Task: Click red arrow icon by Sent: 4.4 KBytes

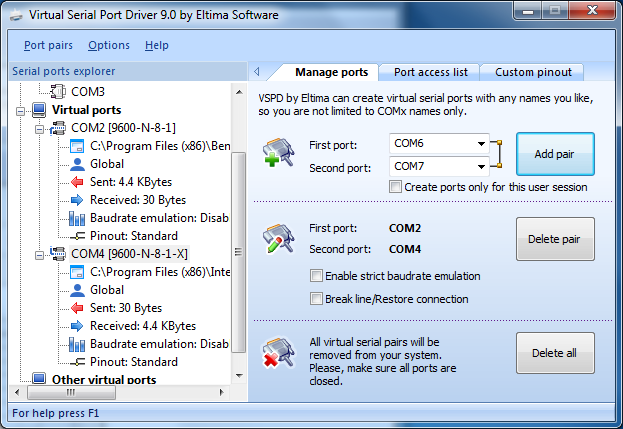Action: (x=77, y=182)
